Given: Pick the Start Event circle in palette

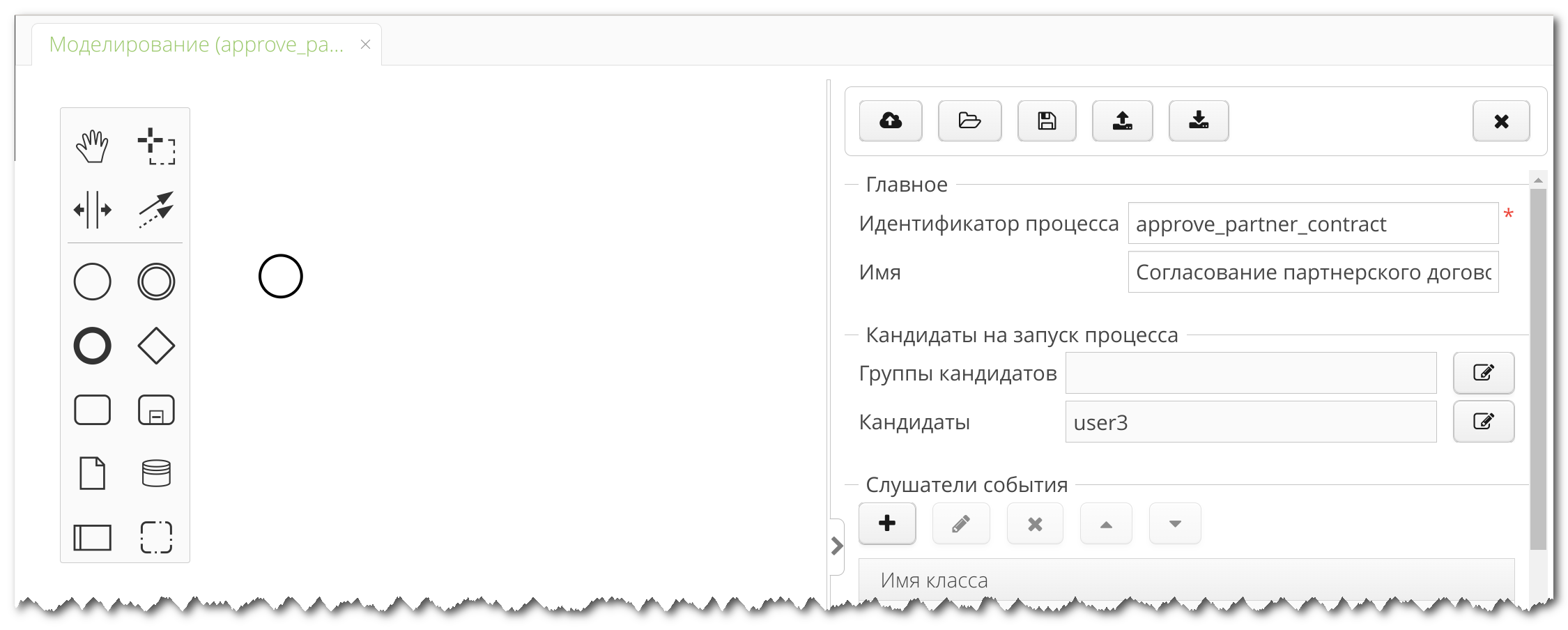Looking at the screenshot, I should (92, 282).
